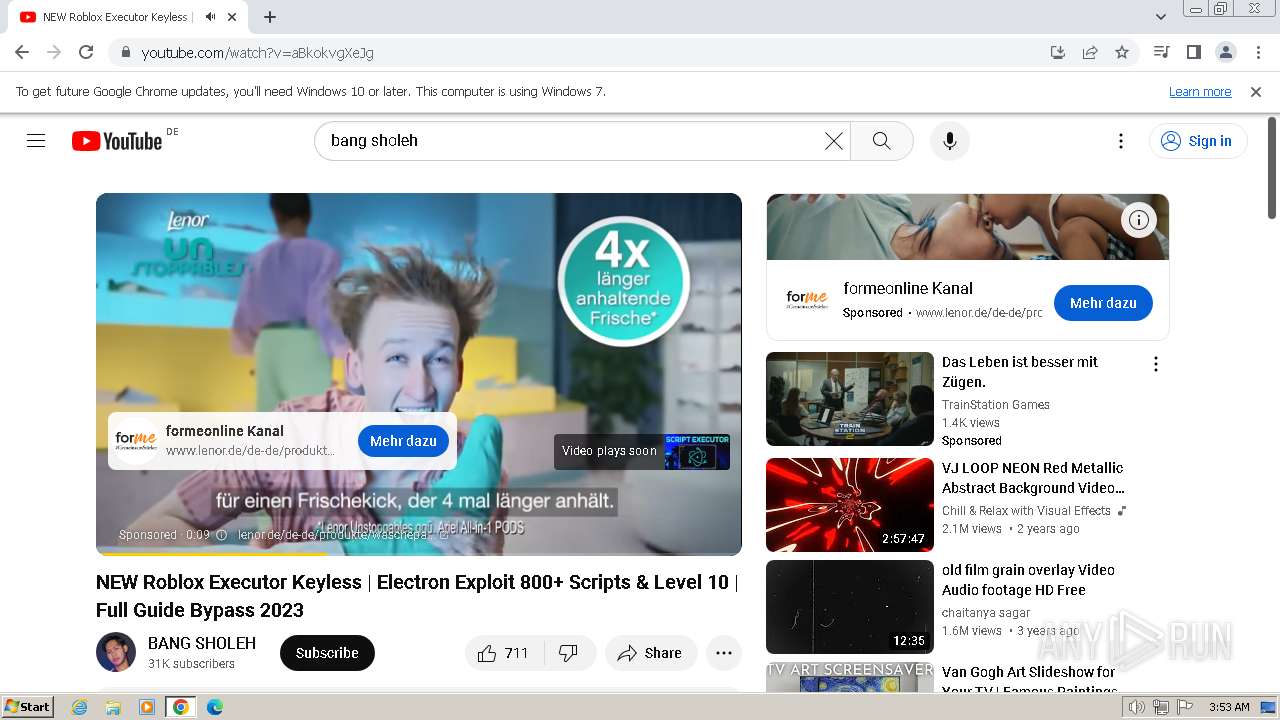Click Mehr dazu in sidebar ad
This screenshot has height=720, width=1280.
click(x=1103, y=303)
